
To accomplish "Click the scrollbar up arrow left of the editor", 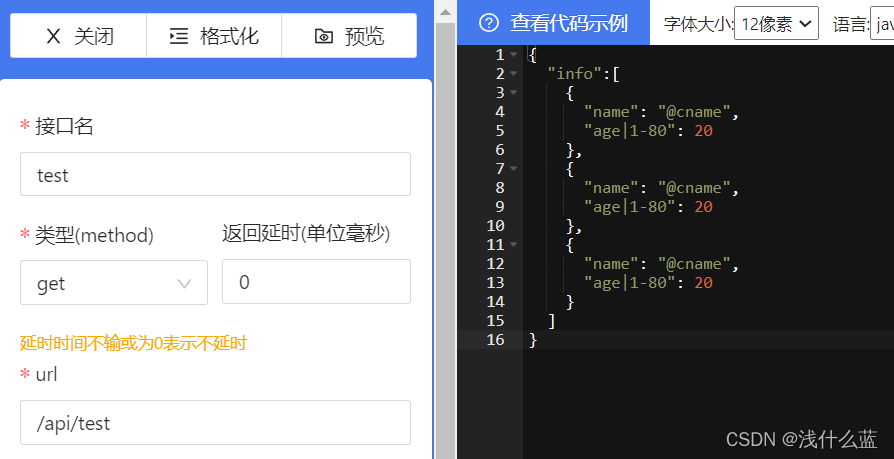I will [x=445, y=11].
